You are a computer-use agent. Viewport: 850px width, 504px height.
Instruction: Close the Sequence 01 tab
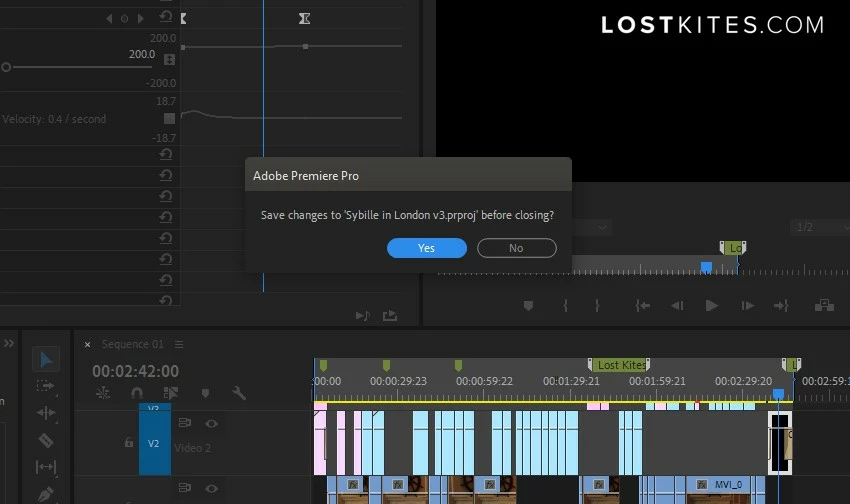87,345
